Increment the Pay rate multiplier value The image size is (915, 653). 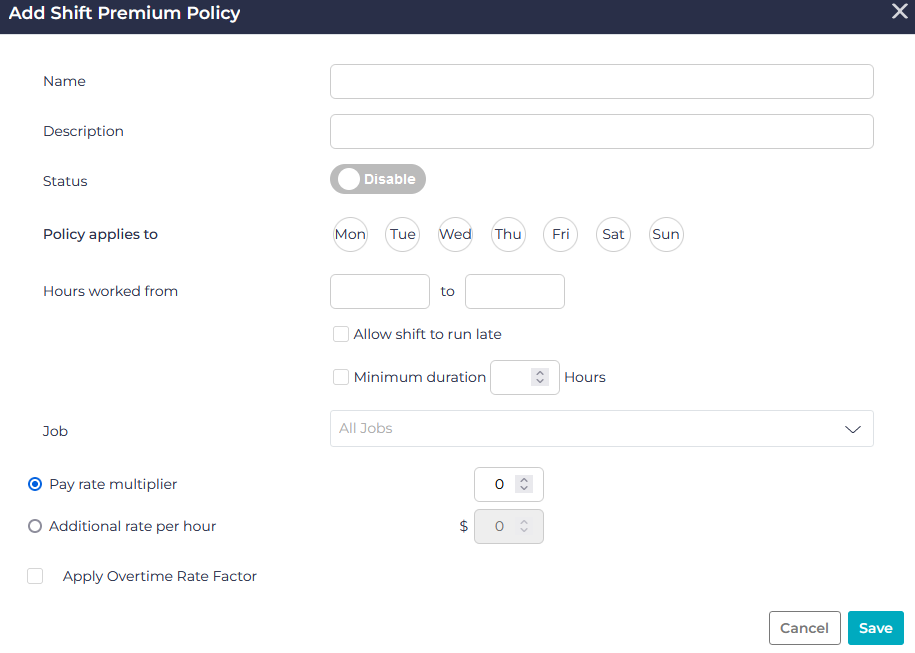point(524,479)
